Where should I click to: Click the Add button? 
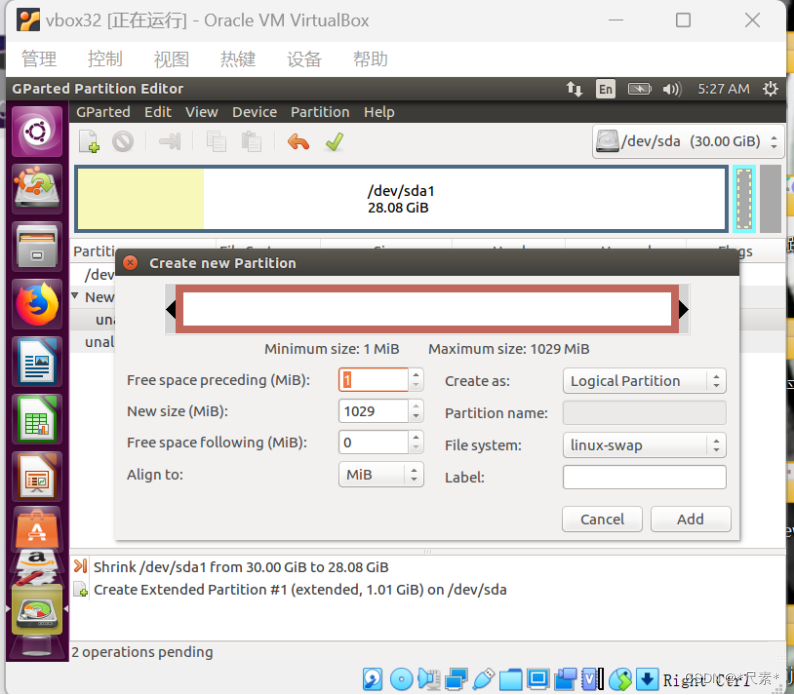tap(691, 519)
